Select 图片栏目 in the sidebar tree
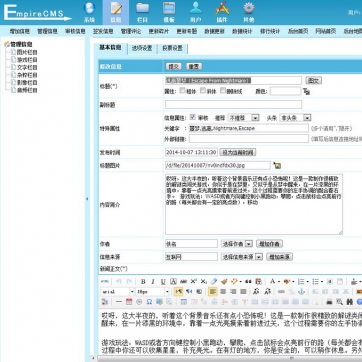The width and height of the screenshot is (362, 362). point(27,52)
